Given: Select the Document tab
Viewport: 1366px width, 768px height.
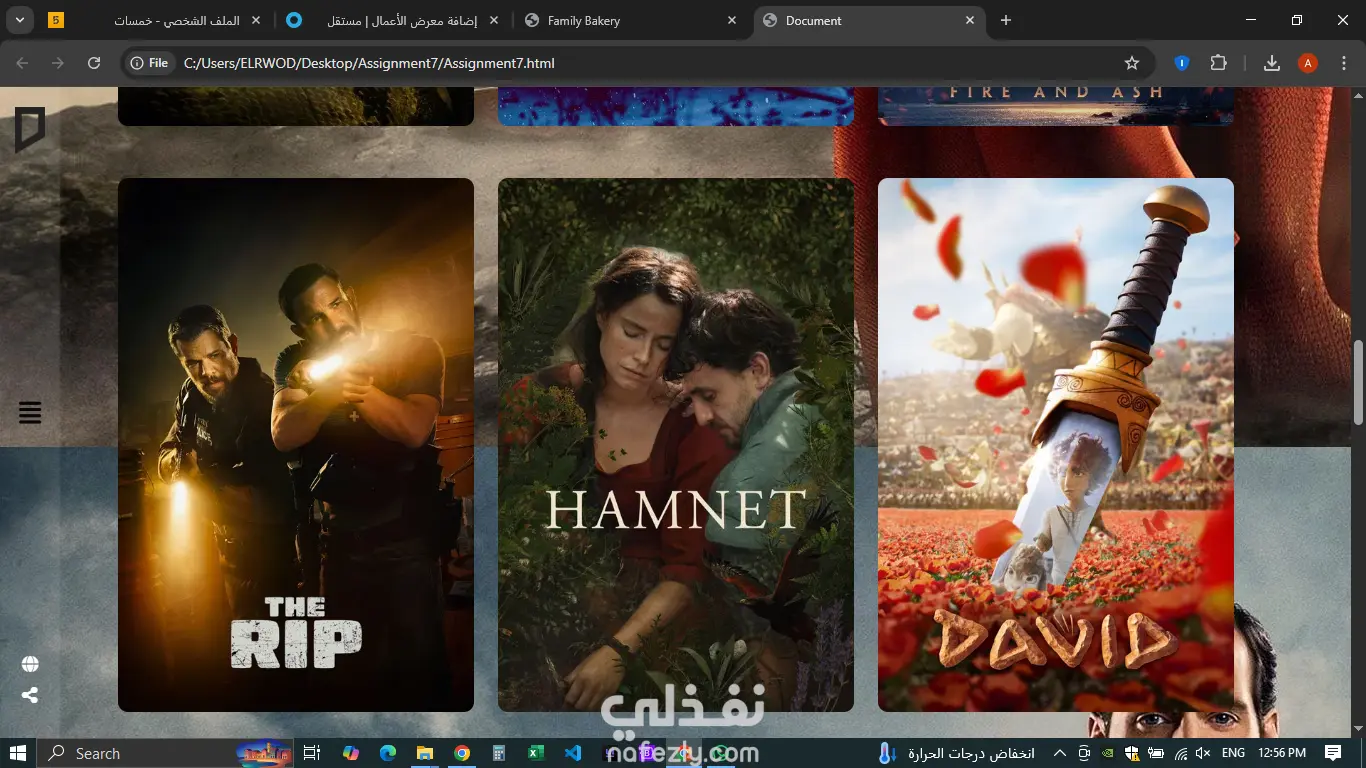Looking at the screenshot, I should pyautogui.click(x=869, y=20).
